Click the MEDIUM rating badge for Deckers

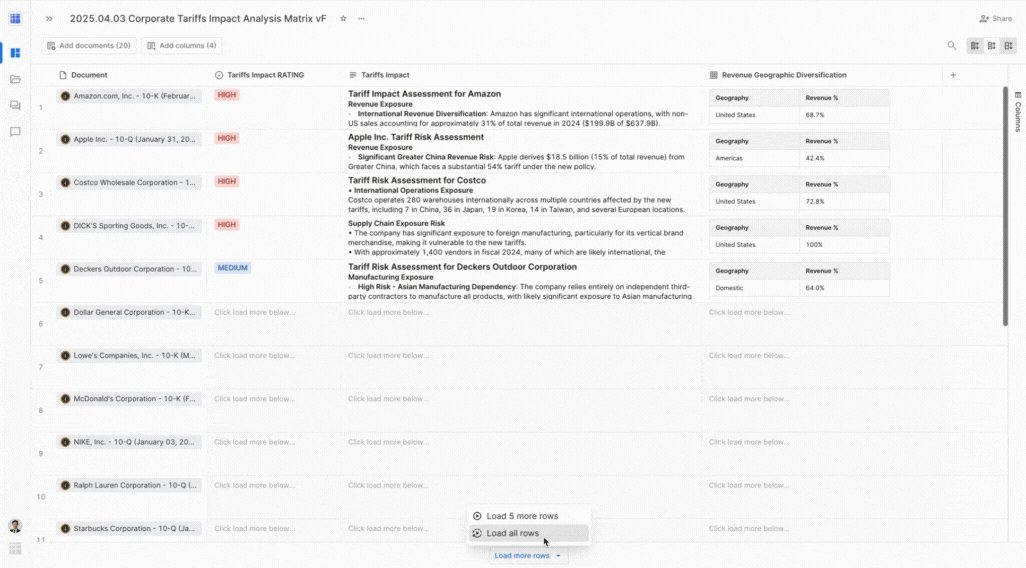tap(232, 268)
